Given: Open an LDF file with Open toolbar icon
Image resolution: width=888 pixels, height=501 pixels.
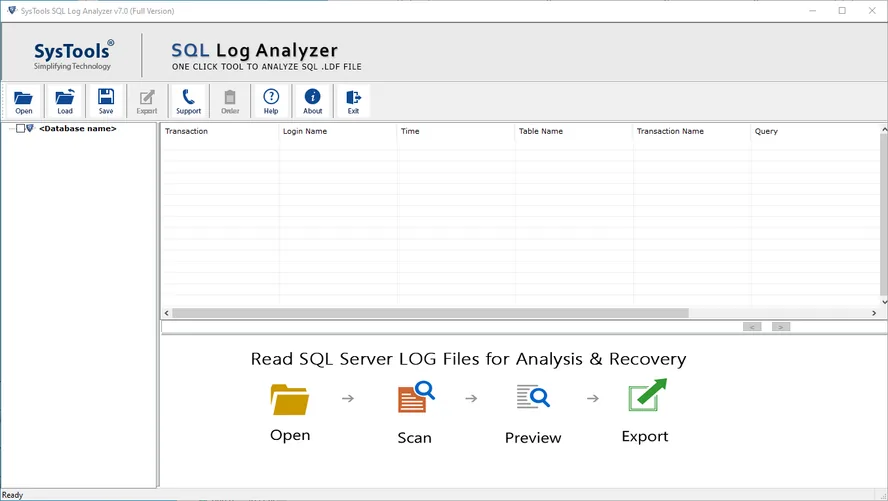Looking at the screenshot, I should [x=23, y=101].
